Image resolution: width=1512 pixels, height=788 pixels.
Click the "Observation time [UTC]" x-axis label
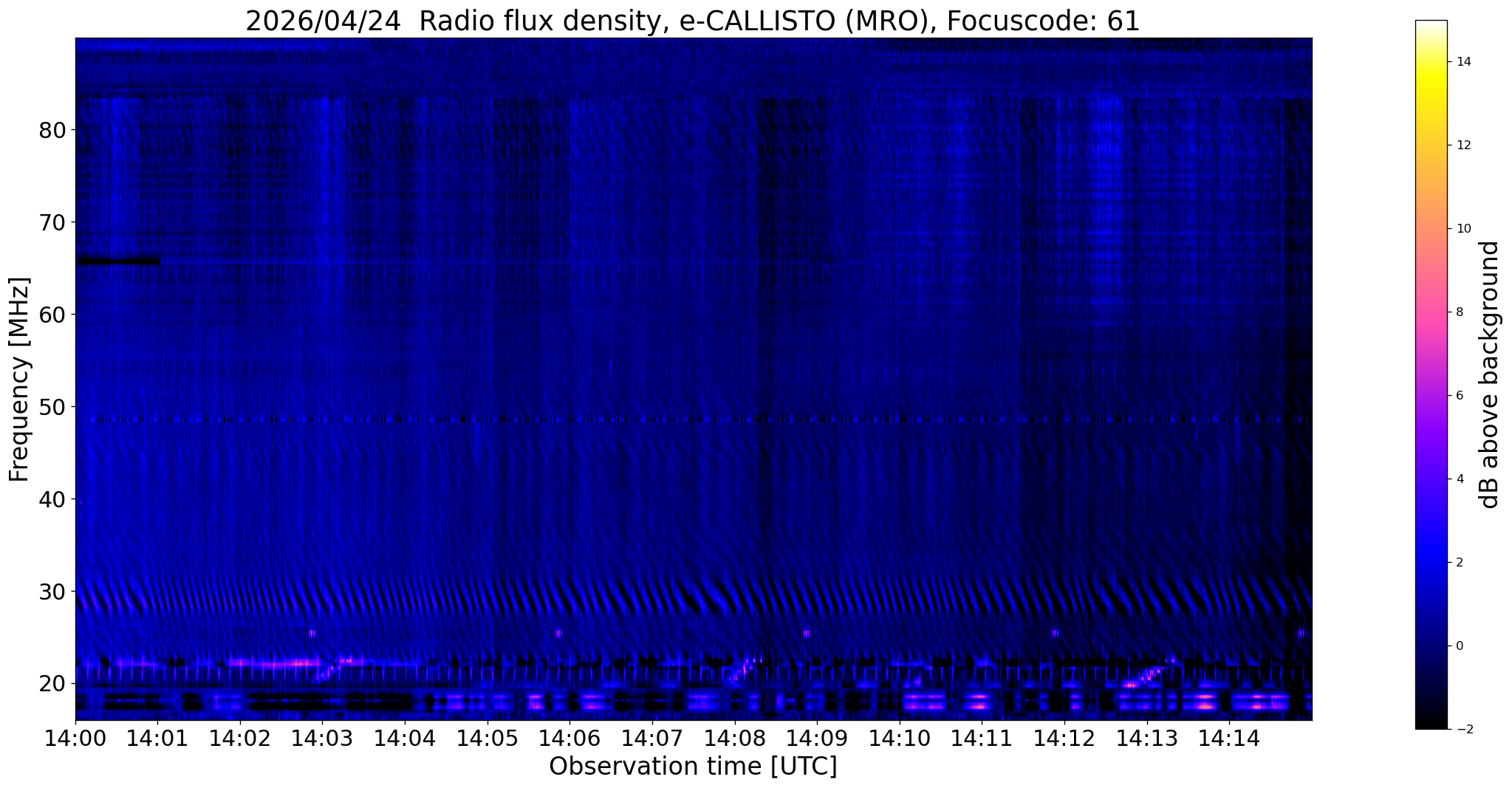click(x=693, y=767)
